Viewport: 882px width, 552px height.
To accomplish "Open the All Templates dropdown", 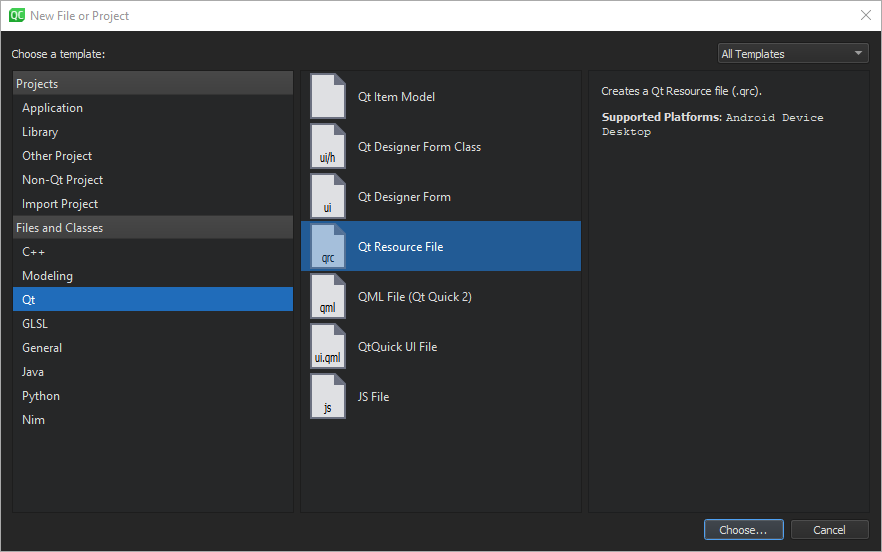I will (x=793, y=53).
